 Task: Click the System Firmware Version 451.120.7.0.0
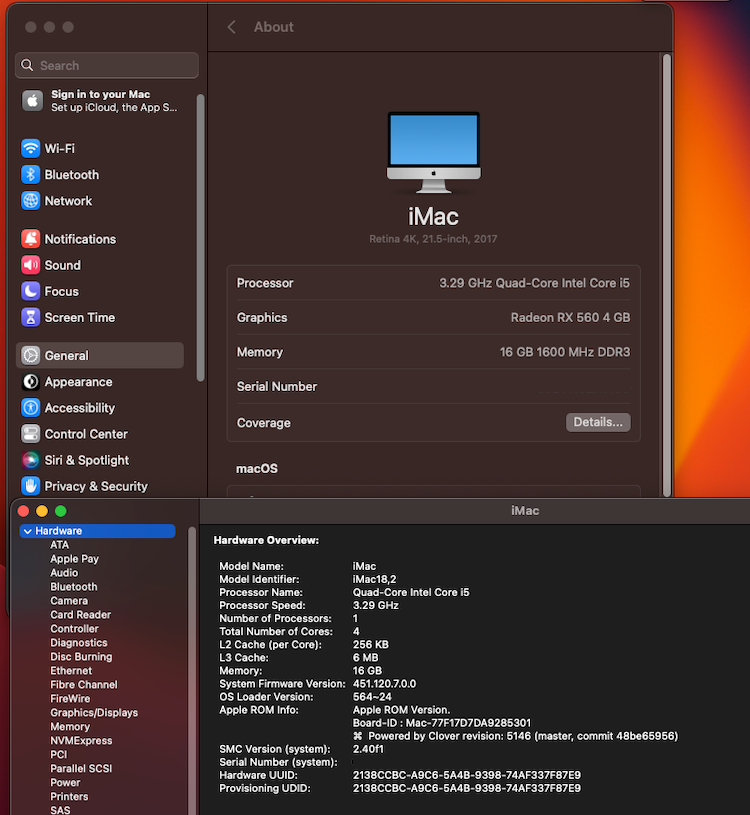tap(385, 684)
